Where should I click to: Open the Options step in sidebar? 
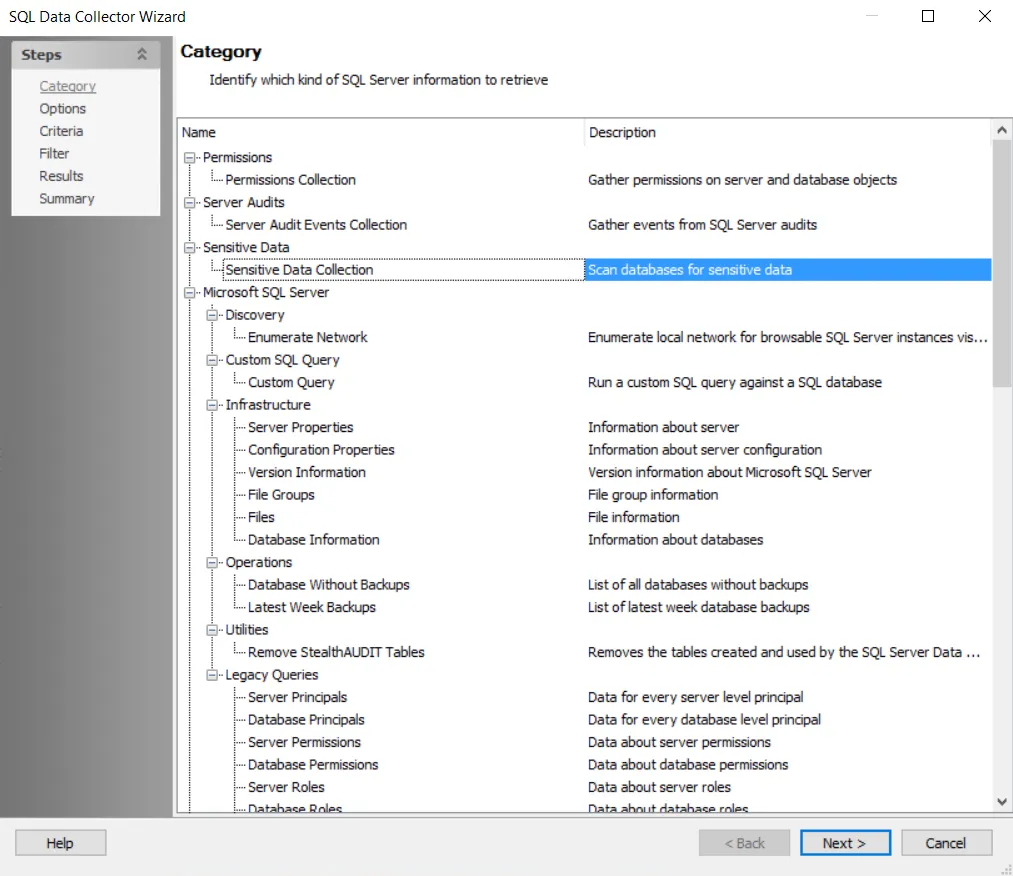(x=63, y=109)
